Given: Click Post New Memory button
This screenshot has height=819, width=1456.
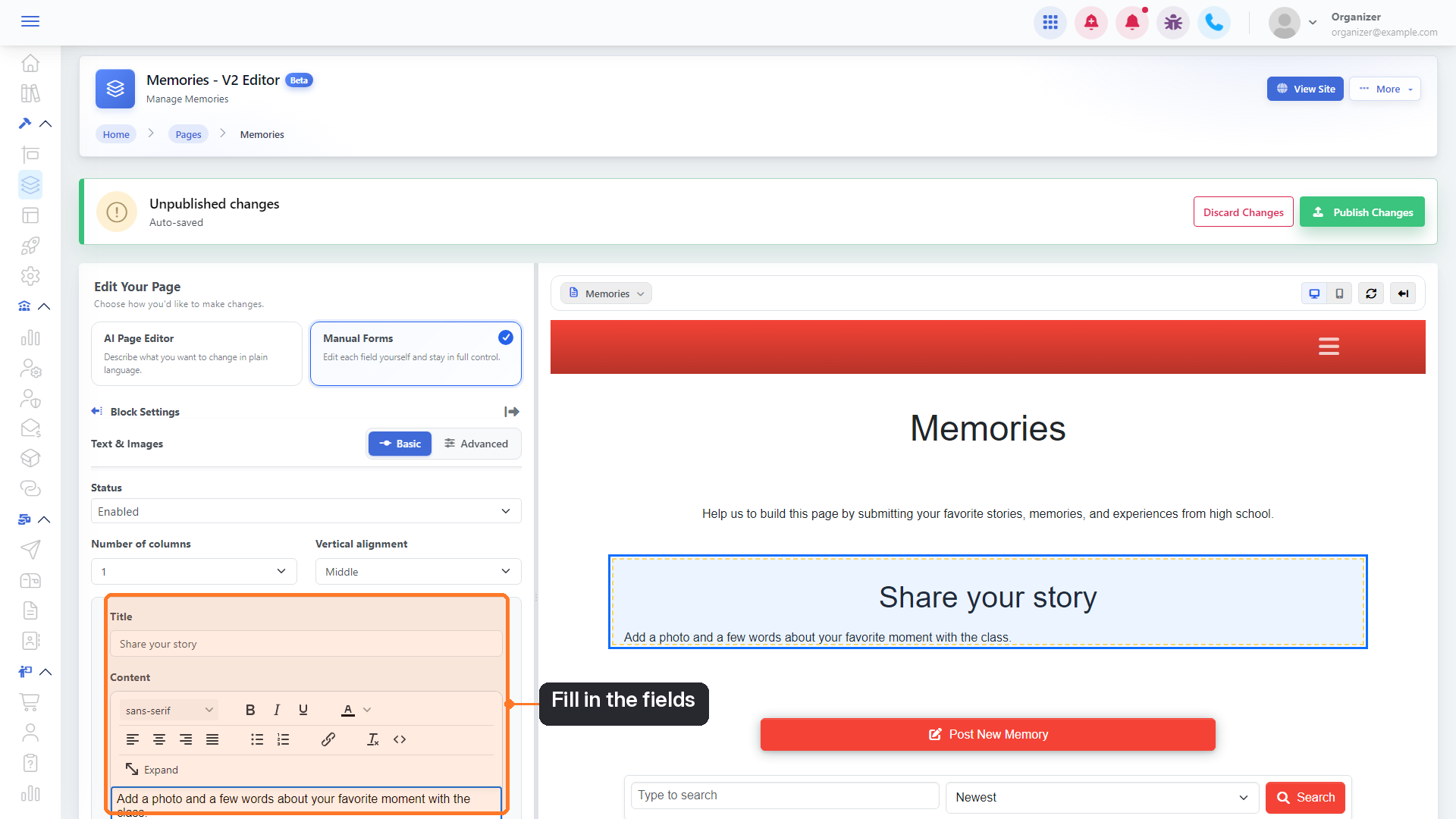Looking at the screenshot, I should coord(987,735).
